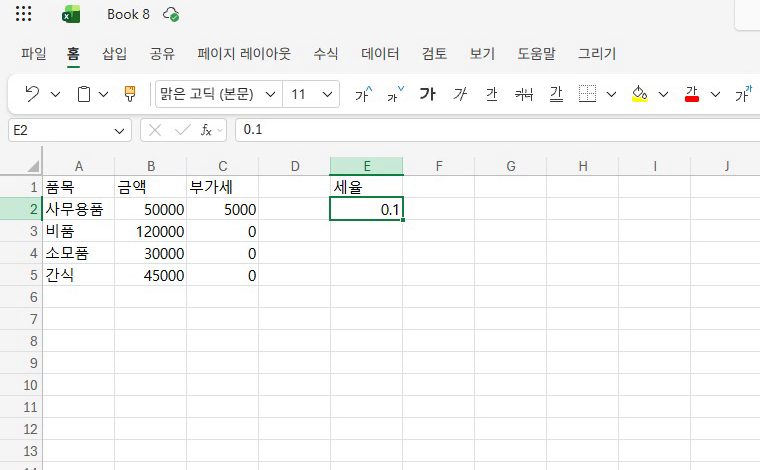Select column C header

click(x=222, y=166)
